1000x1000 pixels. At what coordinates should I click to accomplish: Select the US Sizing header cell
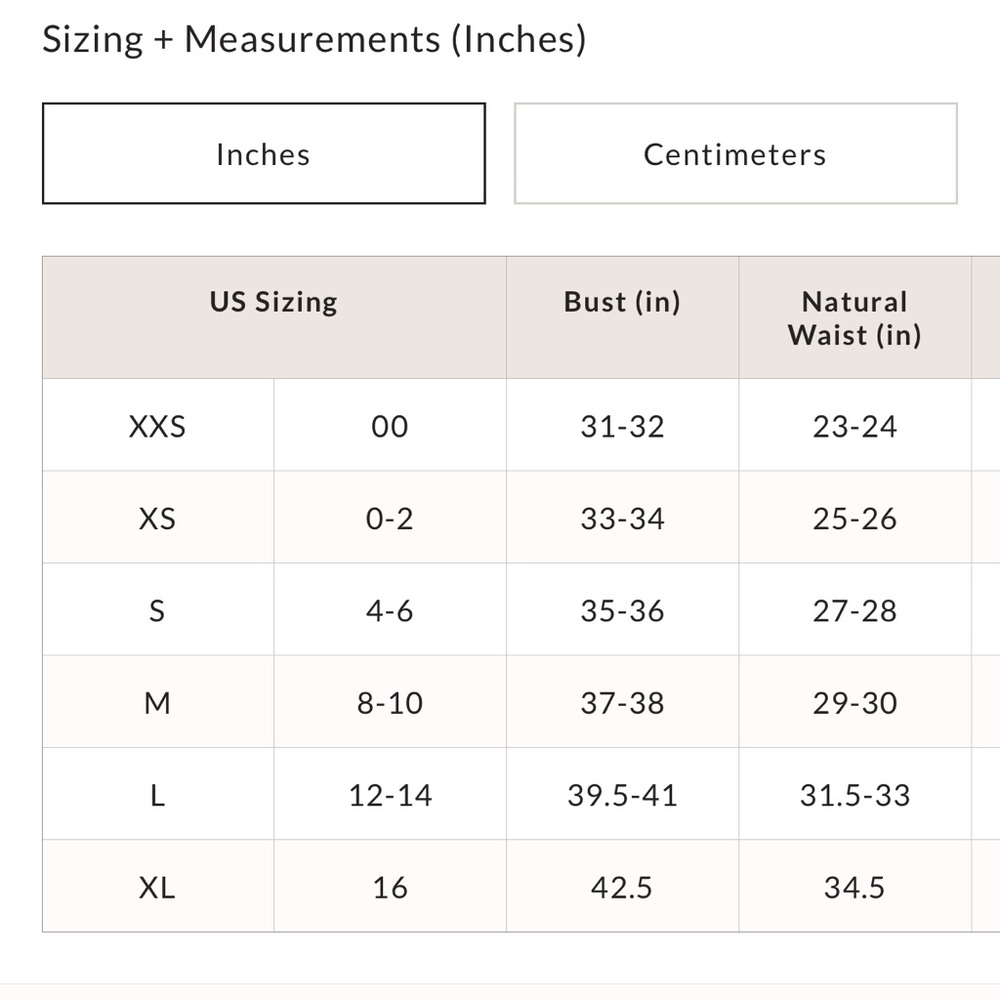tap(274, 318)
